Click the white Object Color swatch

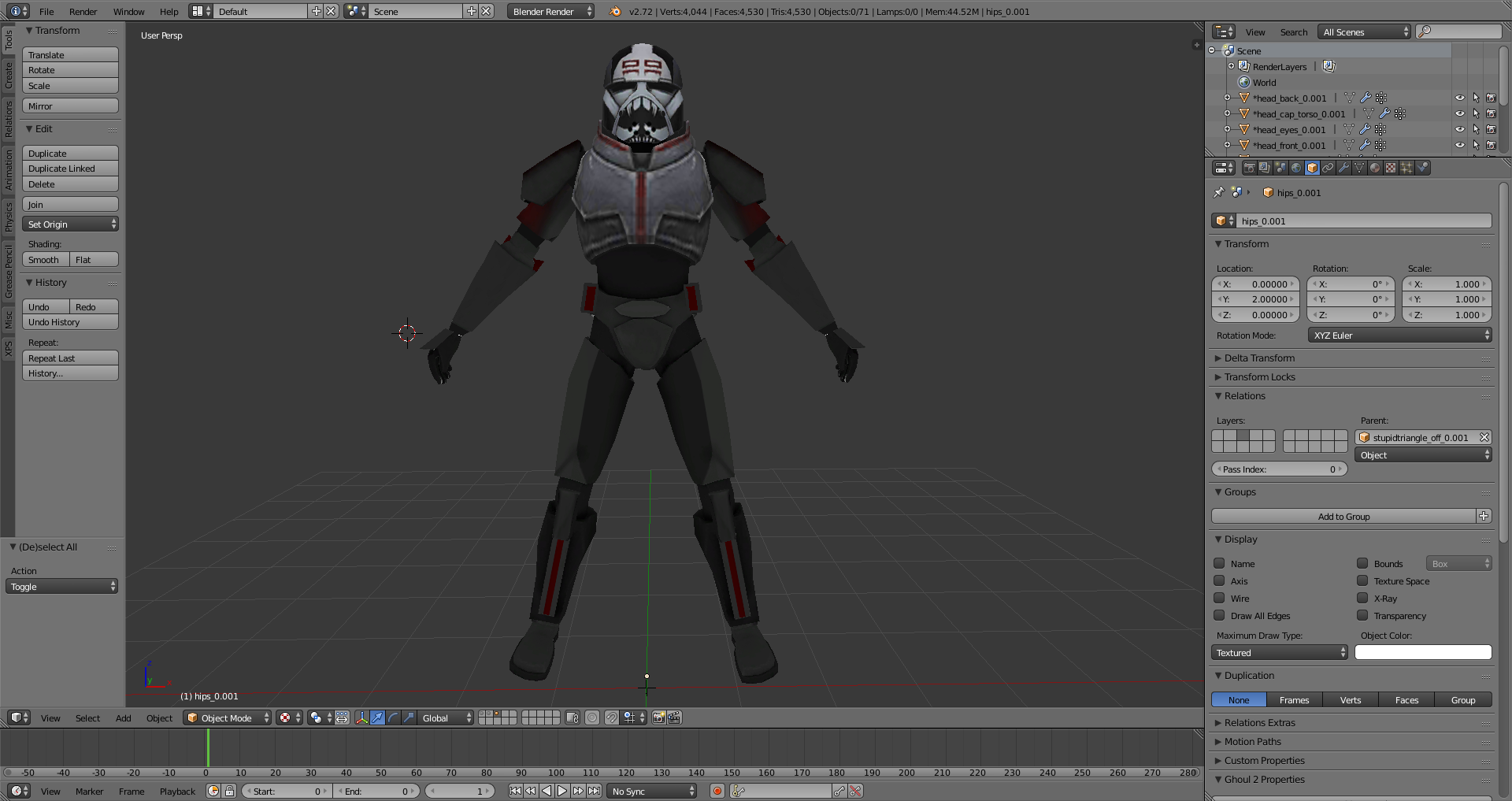coord(1423,652)
